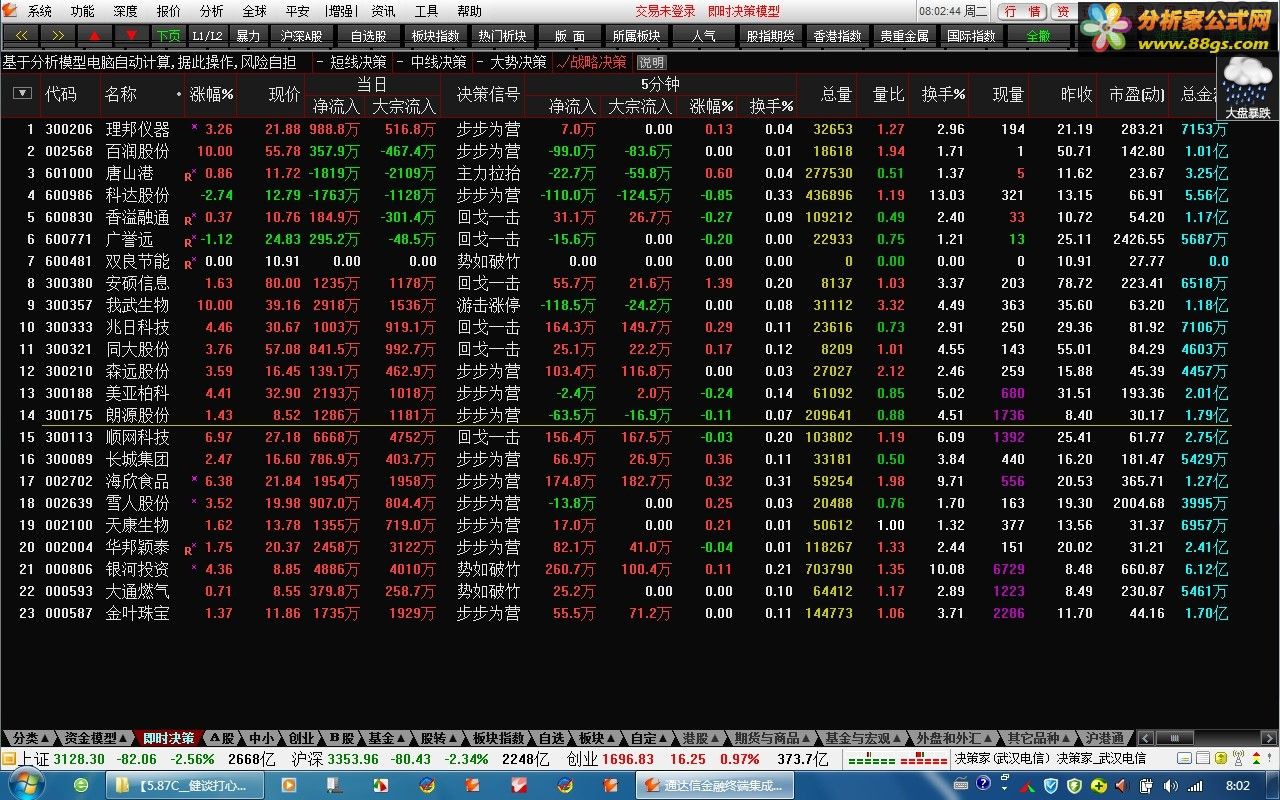The height and width of the screenshot is (800, 1280).
Task: Select the row for 金叶珠宝
Action: [x=615, y=613]
